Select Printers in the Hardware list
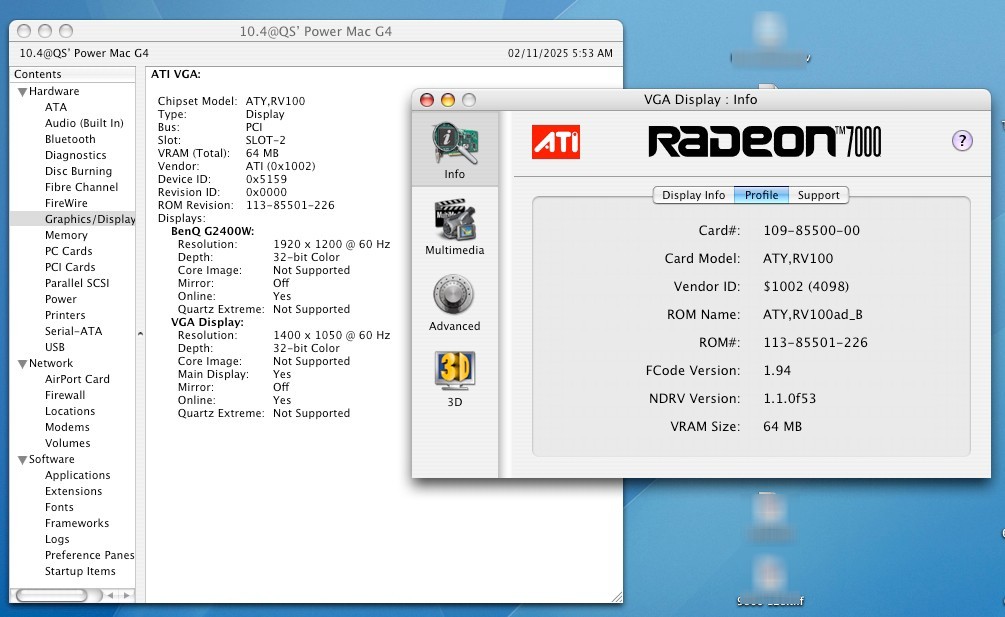Viewport: 1005px width, 617px height. pyautogui.click(x=65, y=315)
